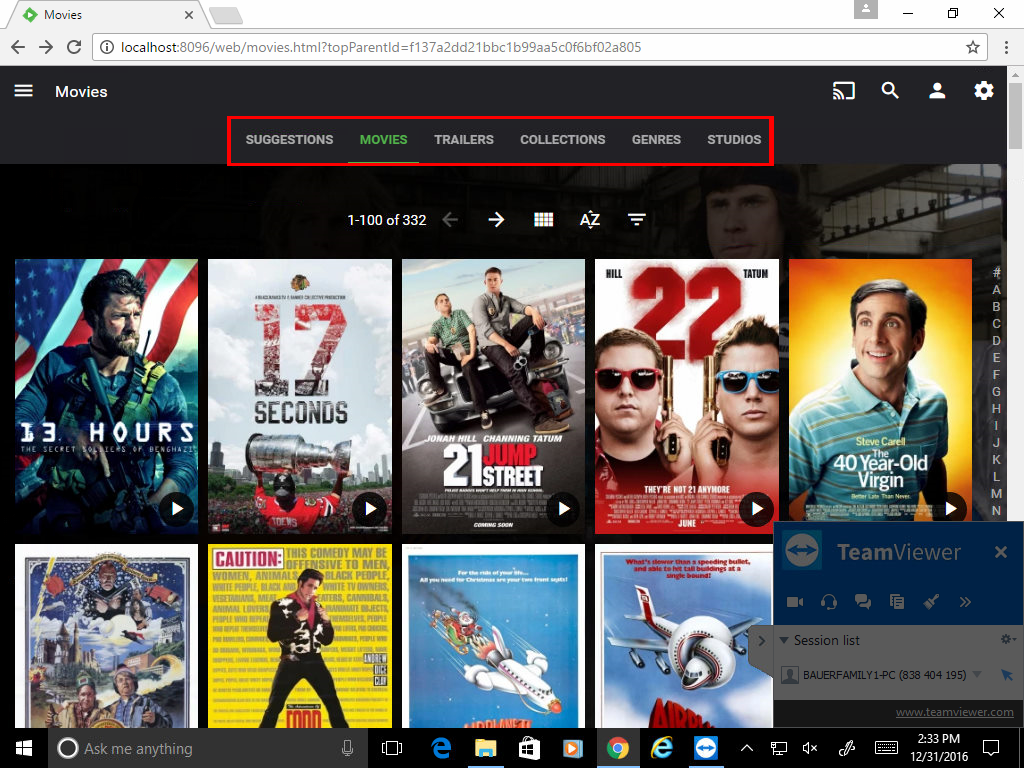Collapse the Session list section
Image resolution: width=1024 pixels, height=768 pixels.
tap(784, 640)
